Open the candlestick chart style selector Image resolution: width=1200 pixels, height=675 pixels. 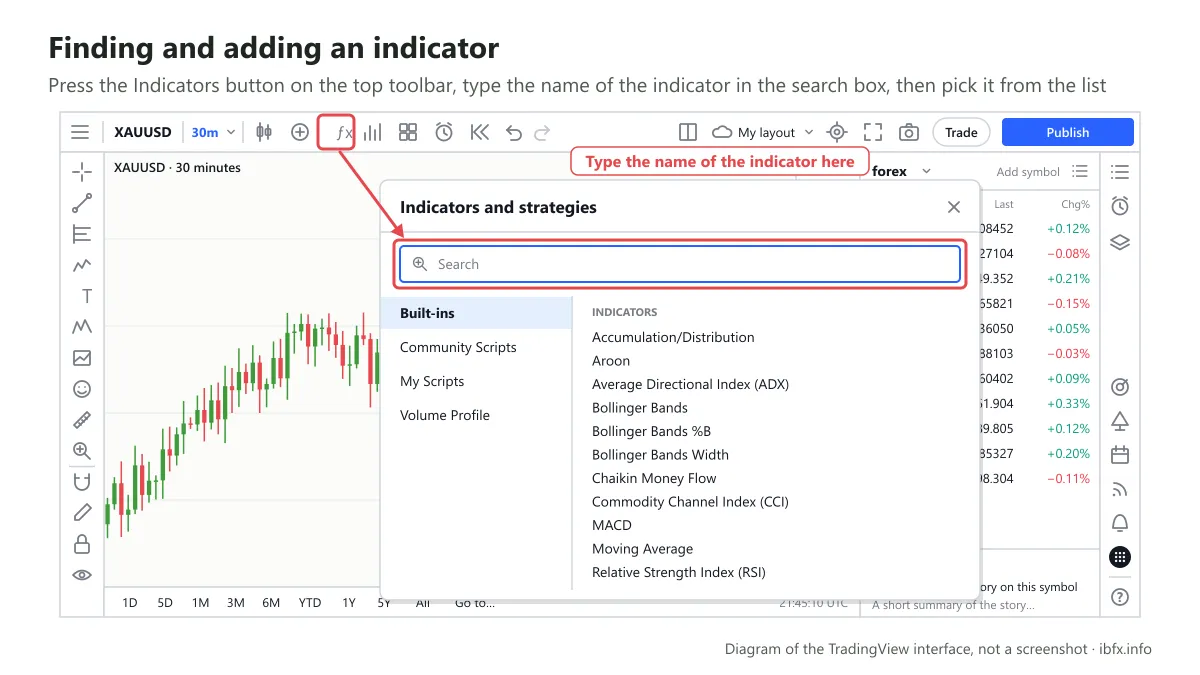click(x=264, y=132)
